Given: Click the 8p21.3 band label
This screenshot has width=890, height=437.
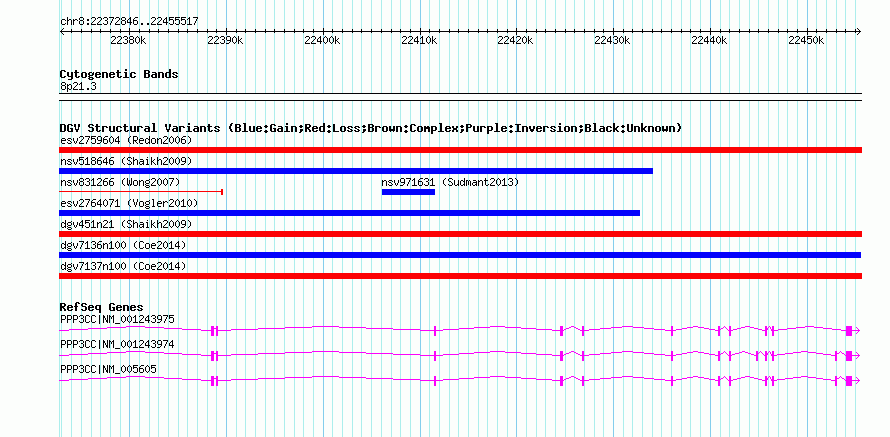Looking at the screenshot, I should tap(78, 86).
